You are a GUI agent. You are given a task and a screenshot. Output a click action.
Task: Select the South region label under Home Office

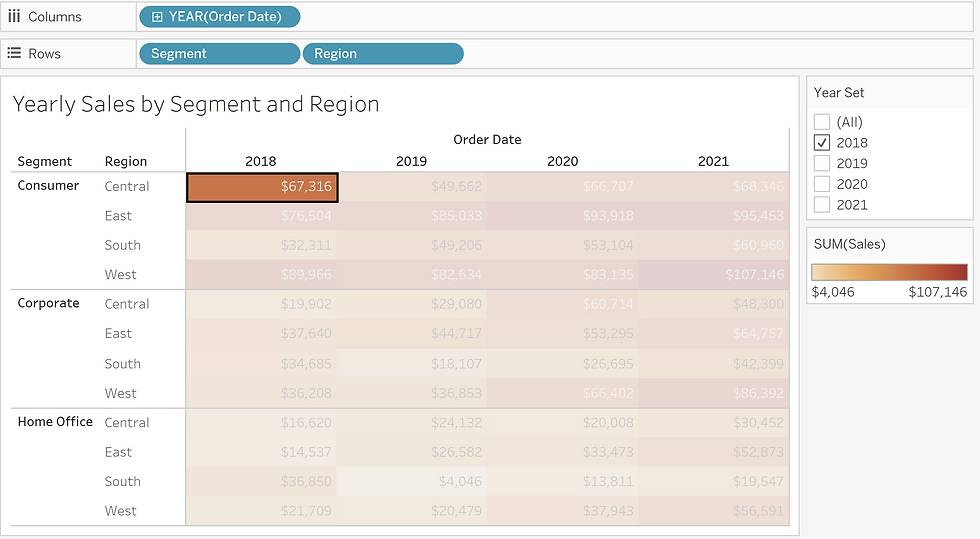pos(122,481)
